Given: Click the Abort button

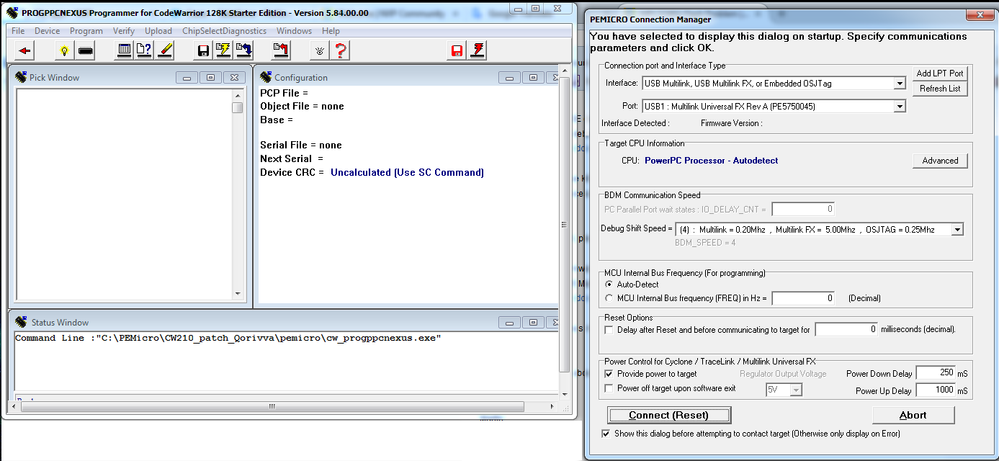Looking at the screenshot, I should click(913, 415).
